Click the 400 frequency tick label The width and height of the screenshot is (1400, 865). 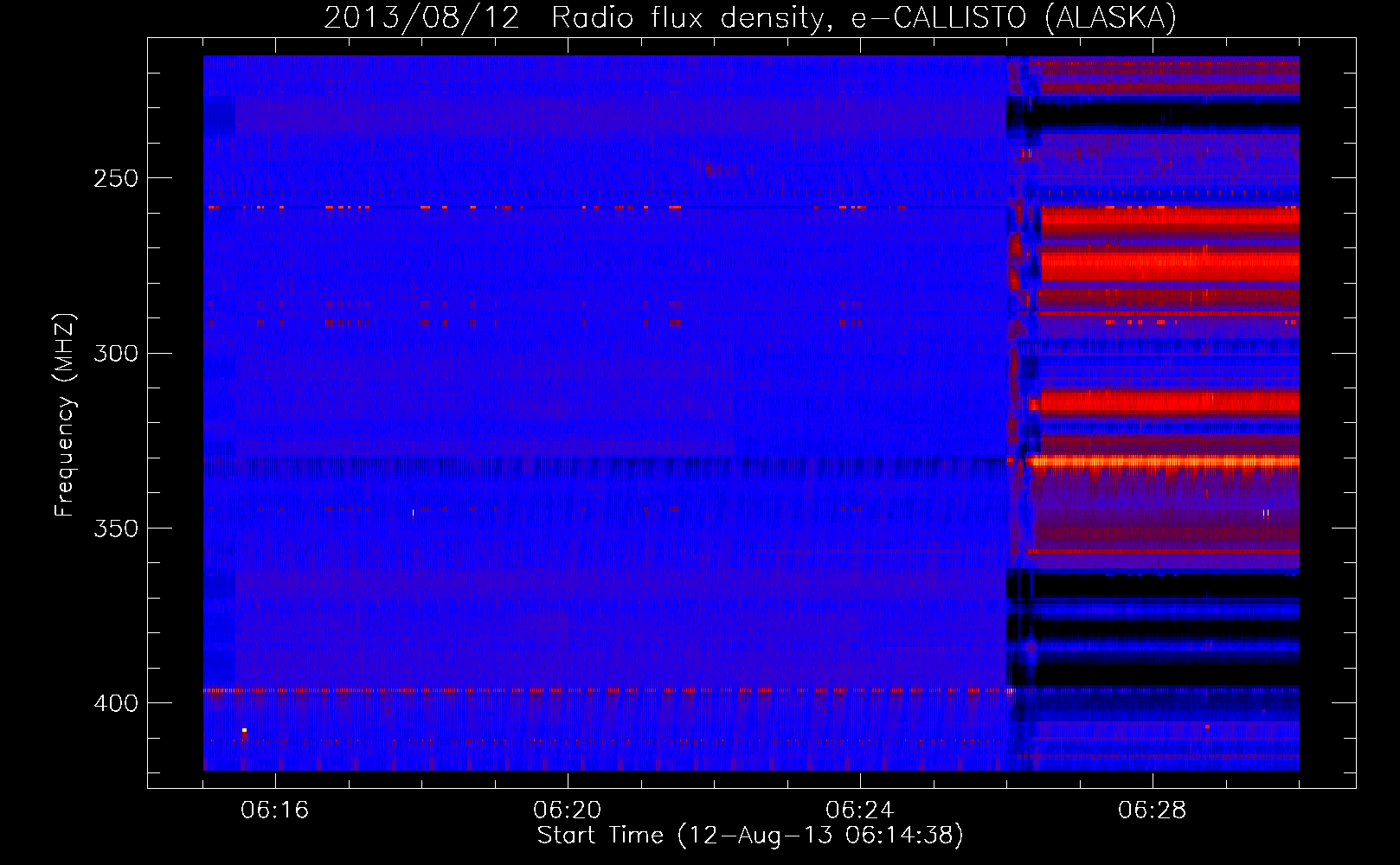[x=116, y=703]
